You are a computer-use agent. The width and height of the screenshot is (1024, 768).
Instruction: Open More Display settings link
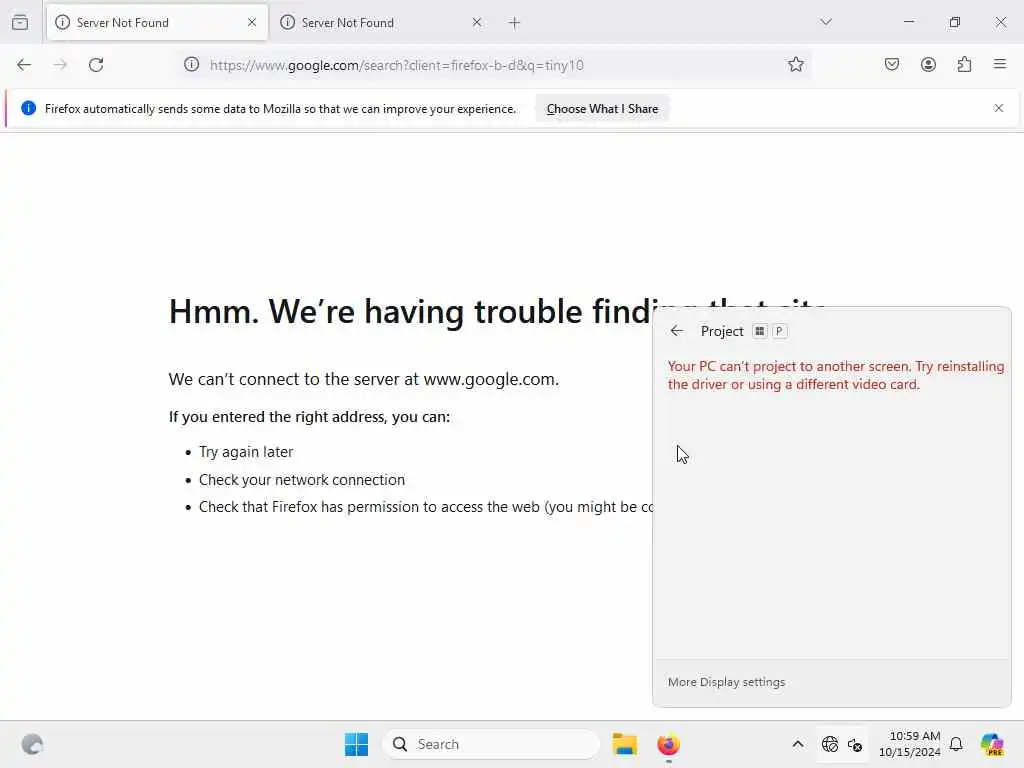(726, 682)
